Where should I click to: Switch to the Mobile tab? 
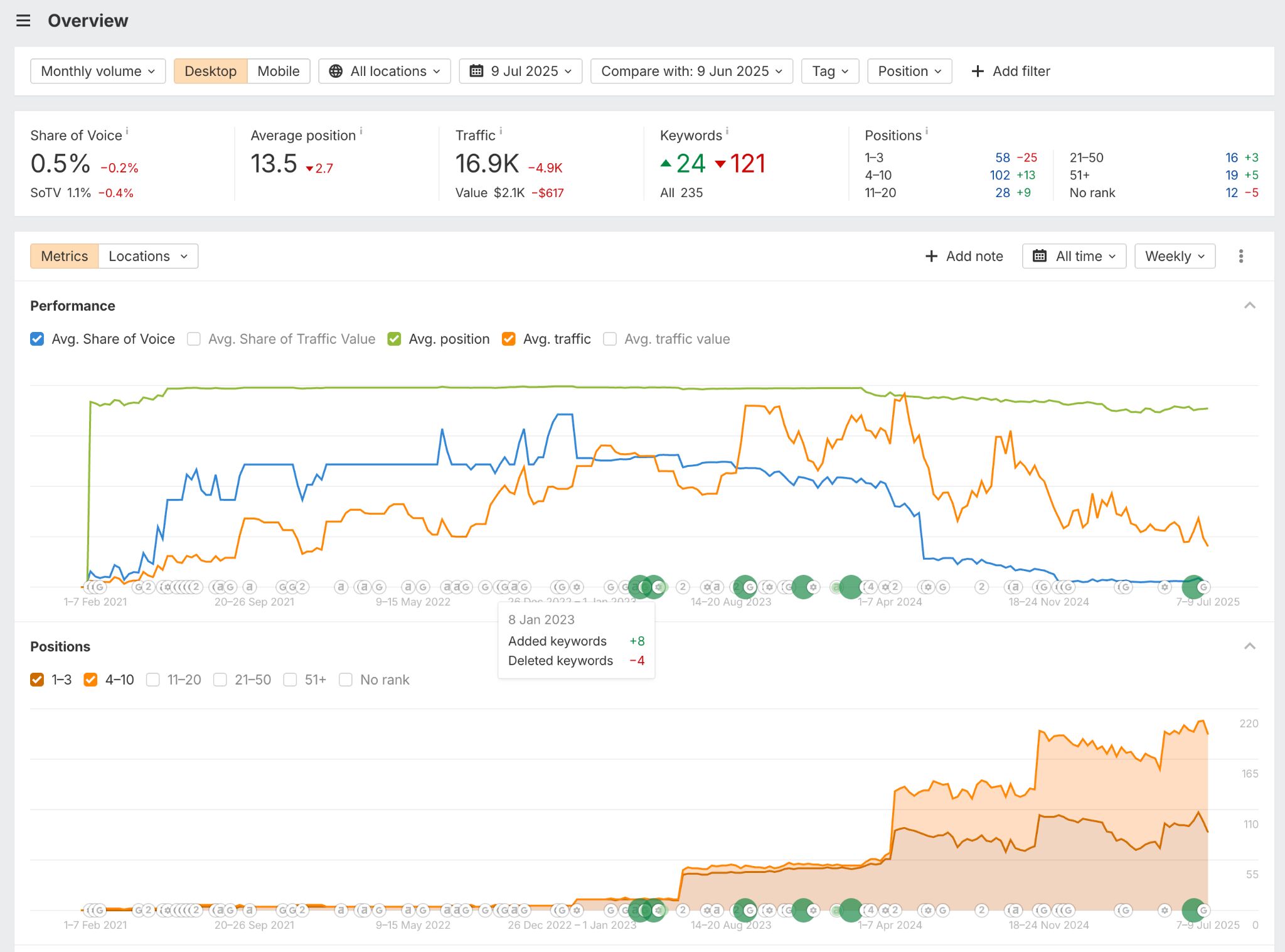pos(278,71)
